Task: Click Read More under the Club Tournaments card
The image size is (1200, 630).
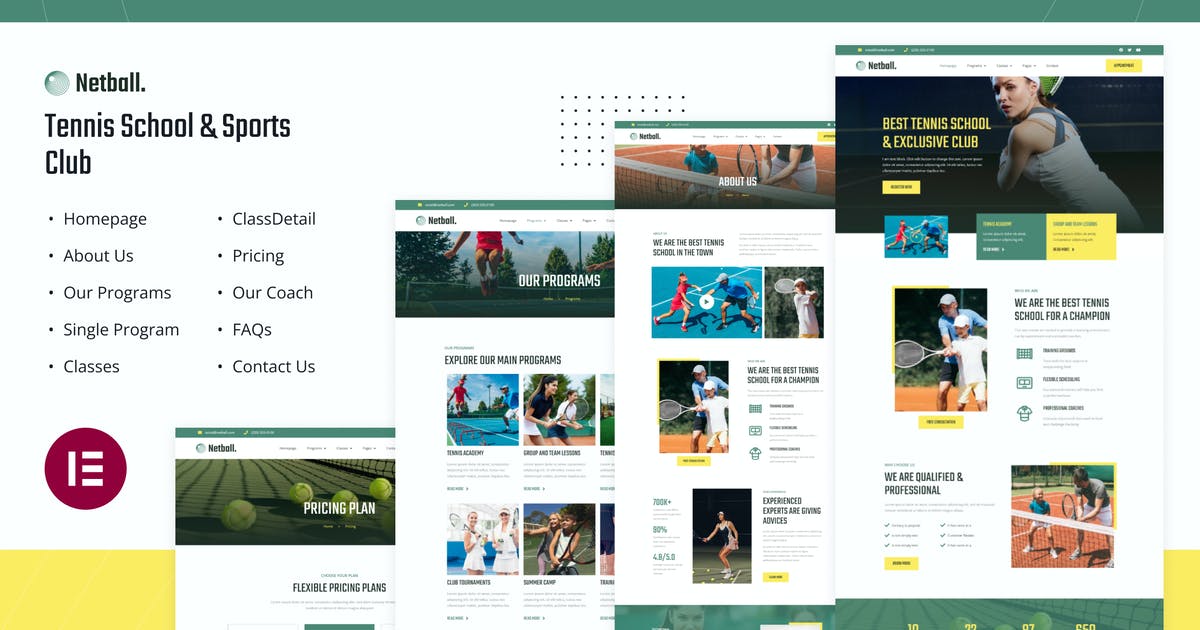Action: pyautogui.click(x=458, y=618)
